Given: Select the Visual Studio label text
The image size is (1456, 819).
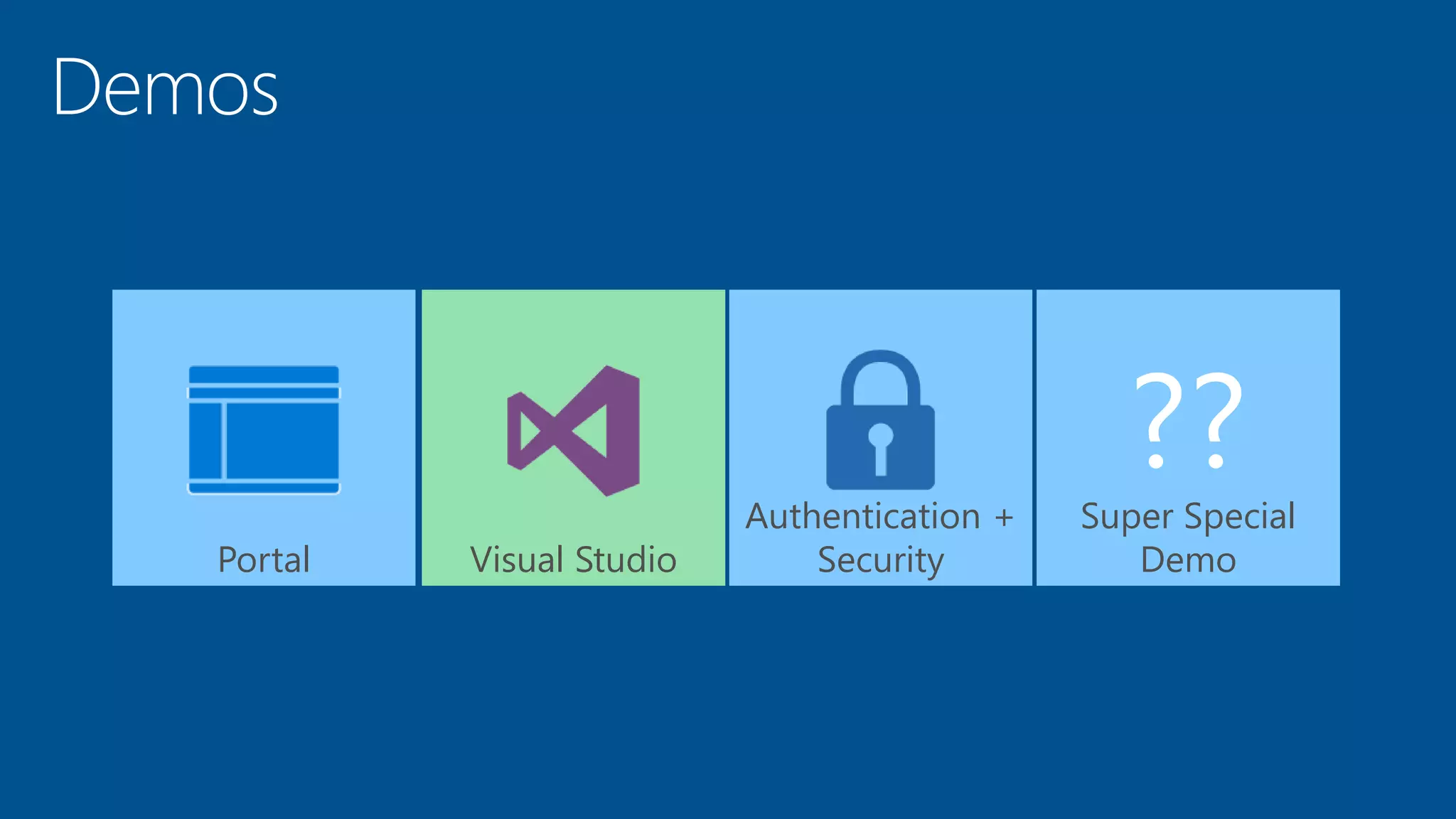Looking at the screenshot, I should [573, 560].
